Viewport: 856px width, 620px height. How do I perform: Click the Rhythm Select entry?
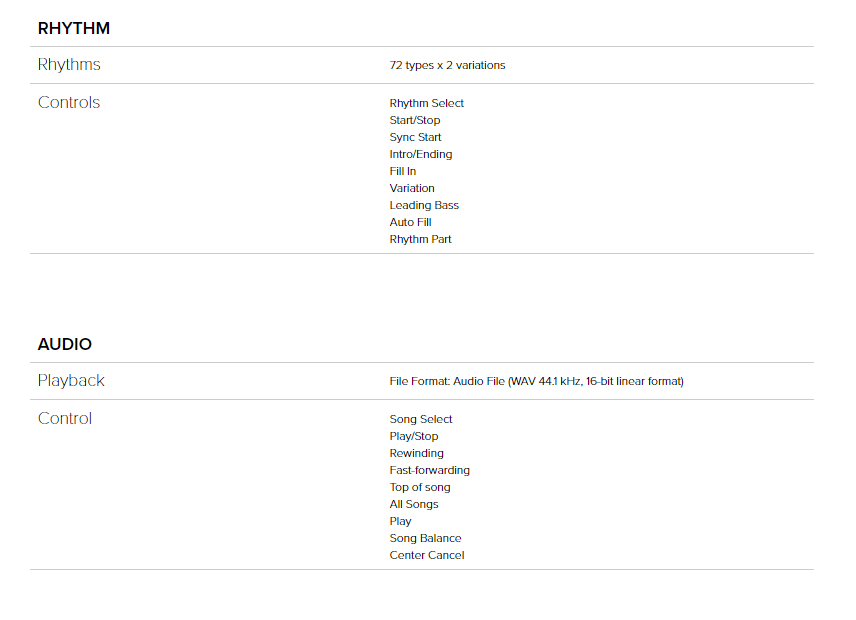(x=426, y=104)
